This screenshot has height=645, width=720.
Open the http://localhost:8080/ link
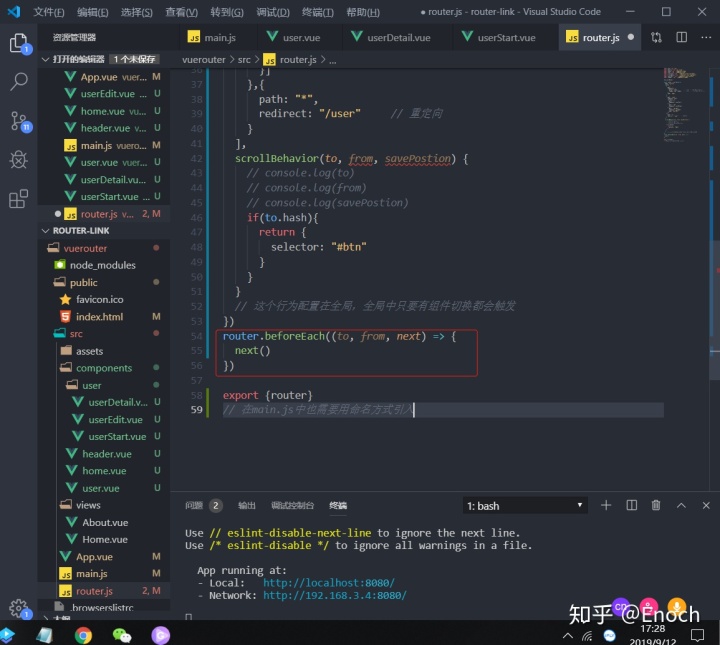[x=329, y=583]
